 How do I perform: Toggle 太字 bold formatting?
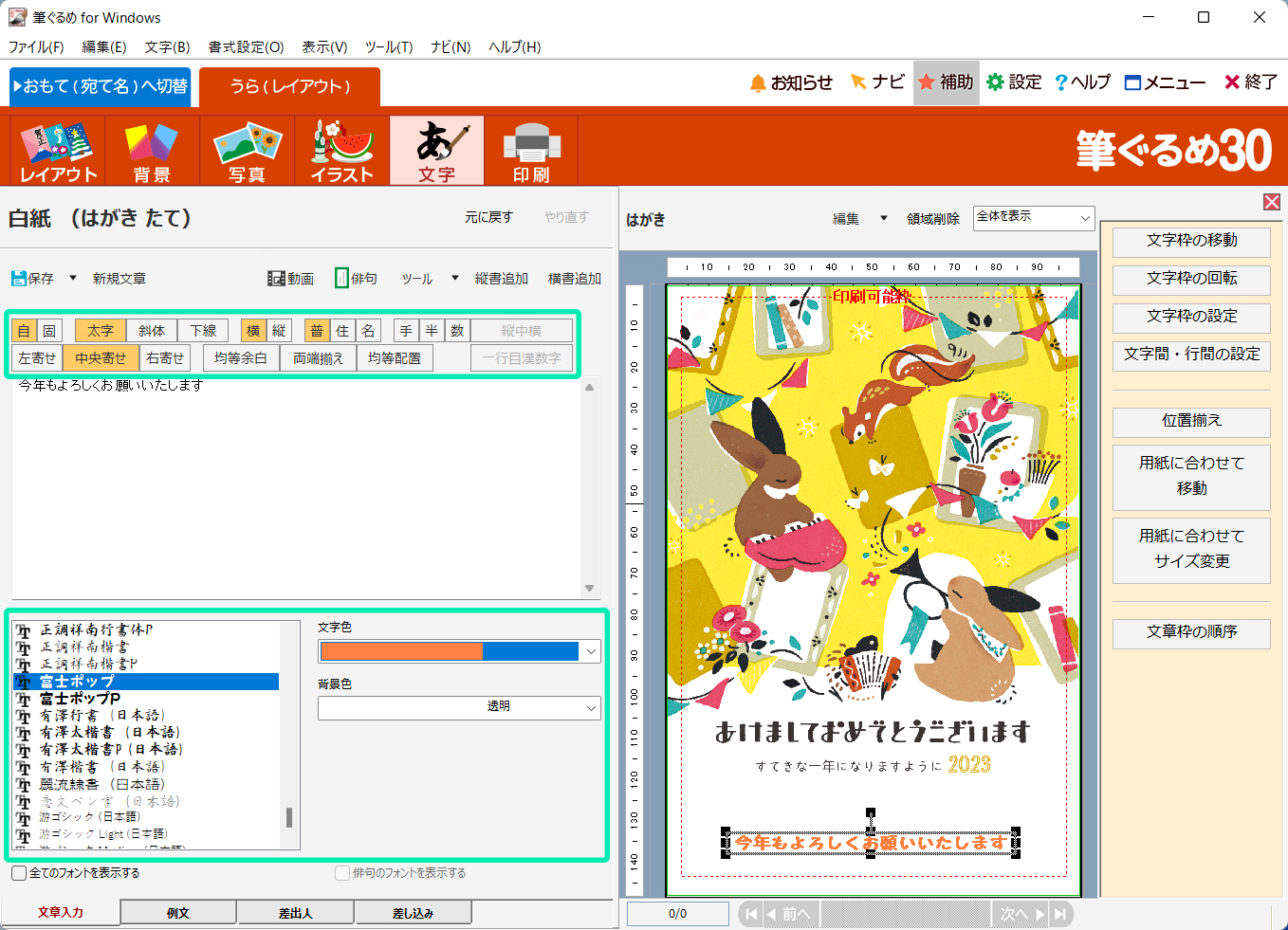(100, 331)
